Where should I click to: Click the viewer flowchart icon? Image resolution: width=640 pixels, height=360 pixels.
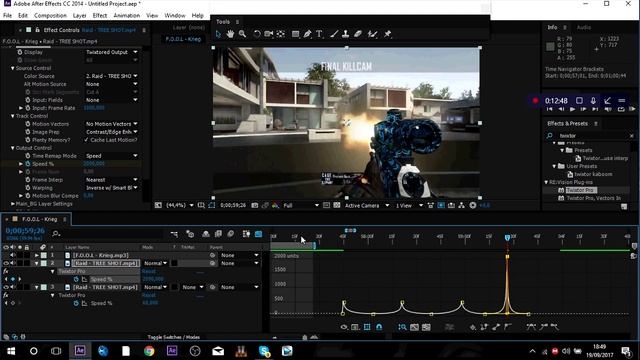point(461,205)
